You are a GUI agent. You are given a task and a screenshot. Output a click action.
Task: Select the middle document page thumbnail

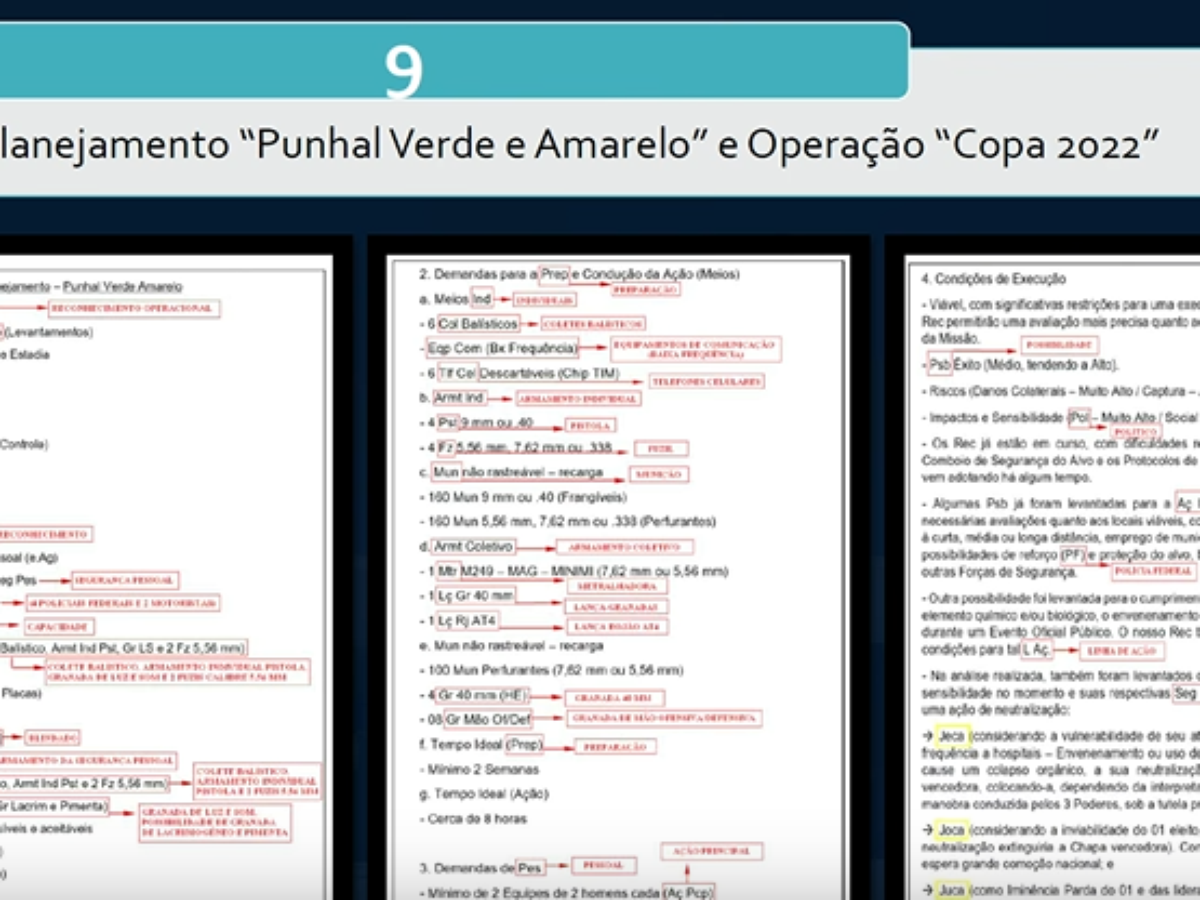617,575
